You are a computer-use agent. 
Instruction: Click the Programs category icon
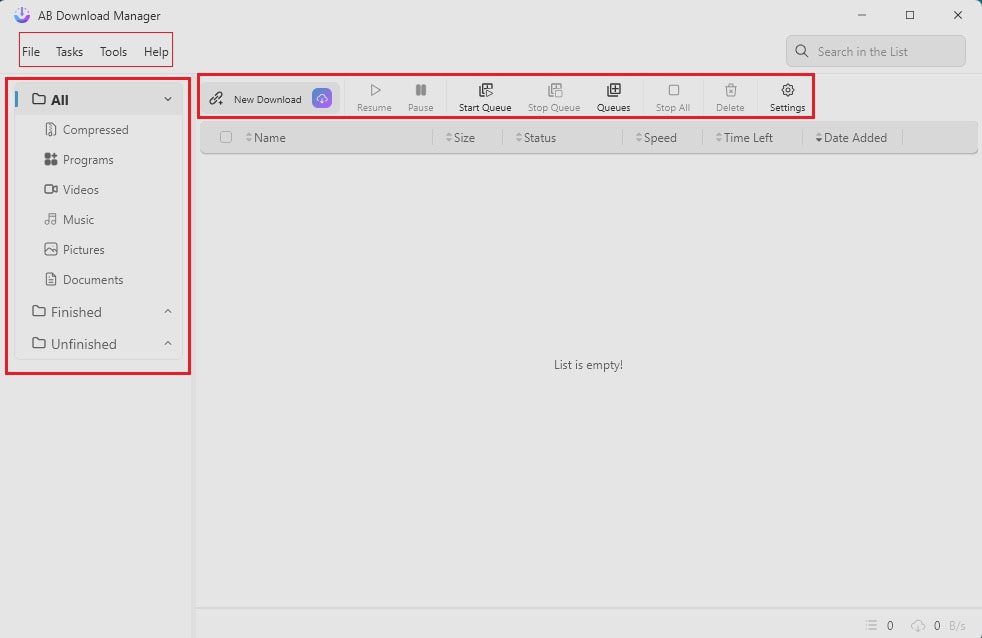(x=51, y=159)
